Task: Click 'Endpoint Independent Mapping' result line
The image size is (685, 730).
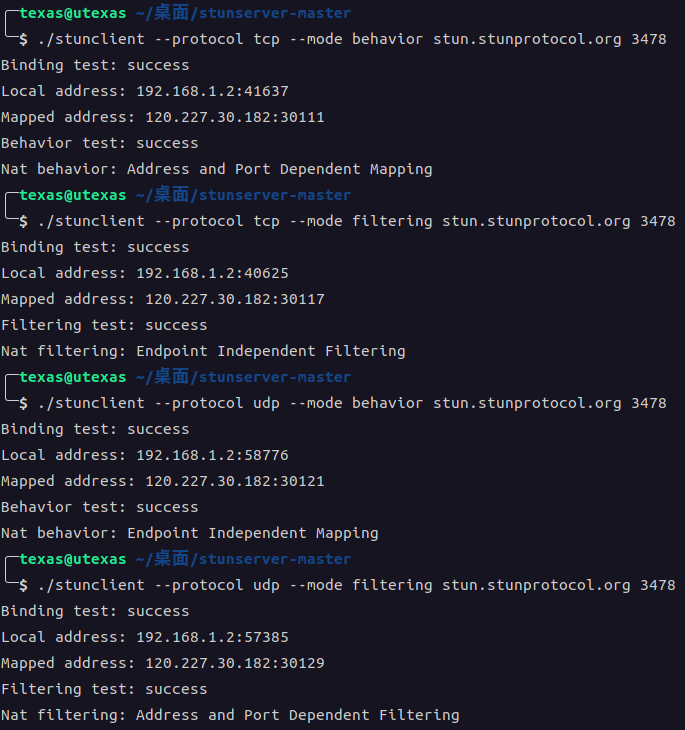Action: (190, 533)
